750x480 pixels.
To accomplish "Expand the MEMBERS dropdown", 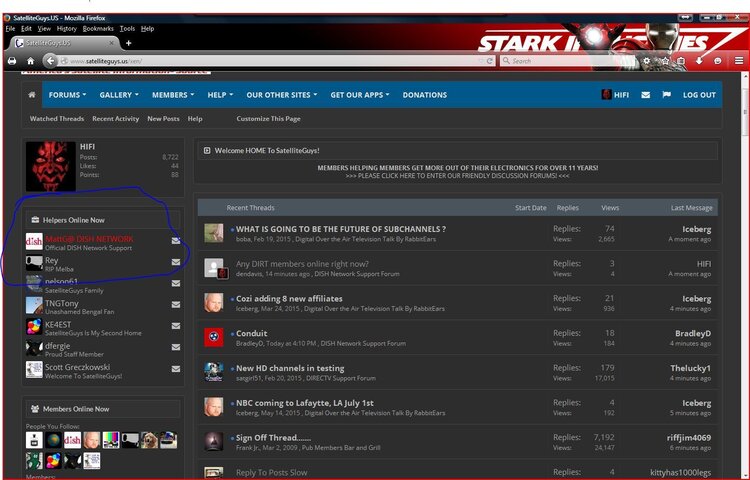I will coord(173,95).
